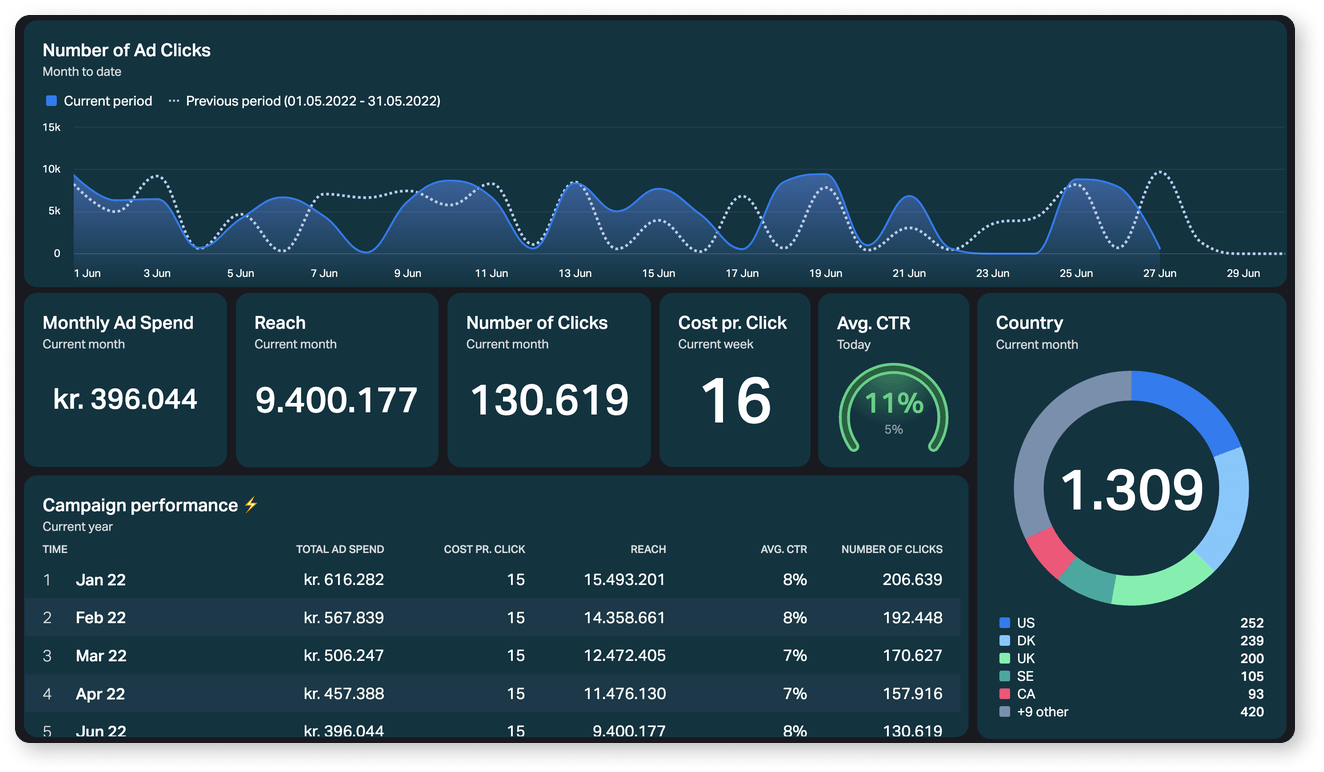Select the Apr 22 row label
The width and height of the screenshot is (1324, 772).
pos(101,694)
